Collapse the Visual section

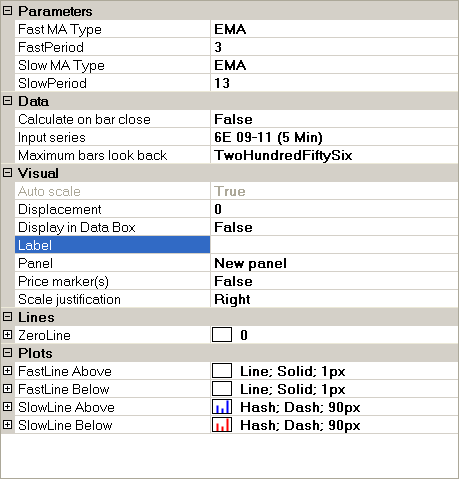coord(7,173)
